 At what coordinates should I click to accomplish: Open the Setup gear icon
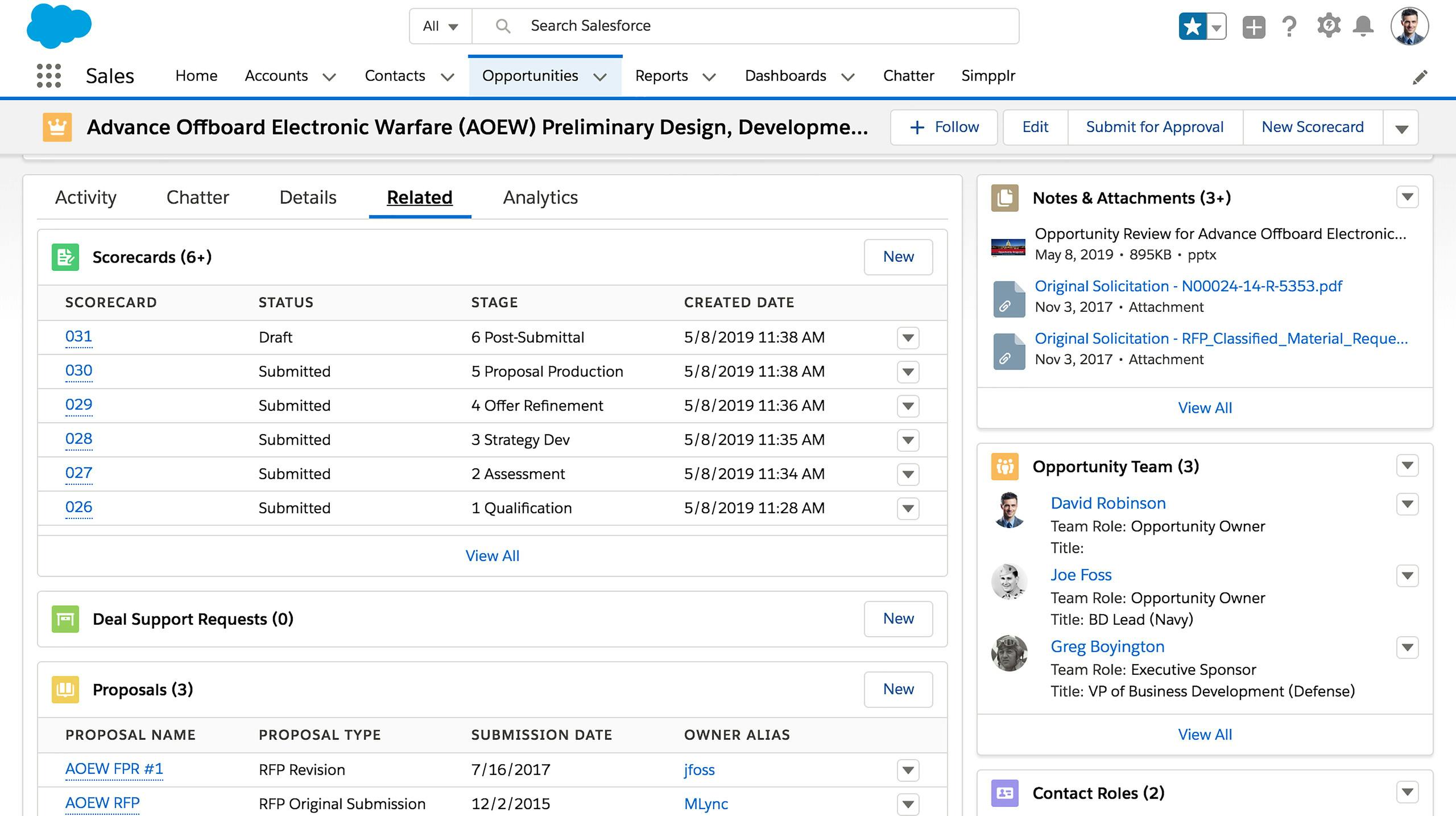pos(1329,26)
